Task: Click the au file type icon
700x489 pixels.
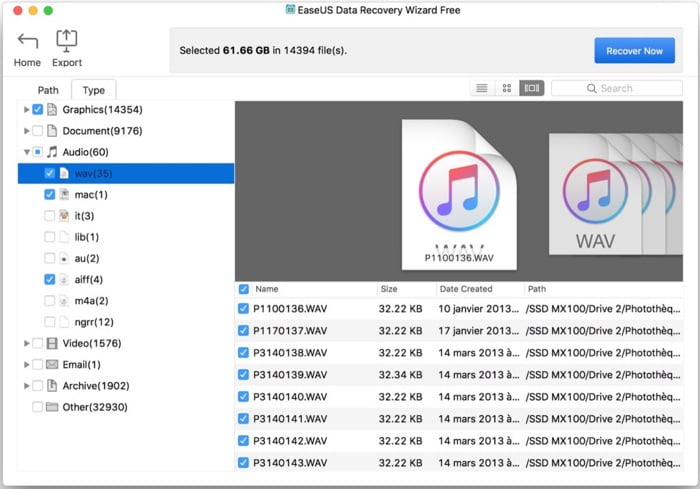Action: pyautogui.click(x=64, y=258)
